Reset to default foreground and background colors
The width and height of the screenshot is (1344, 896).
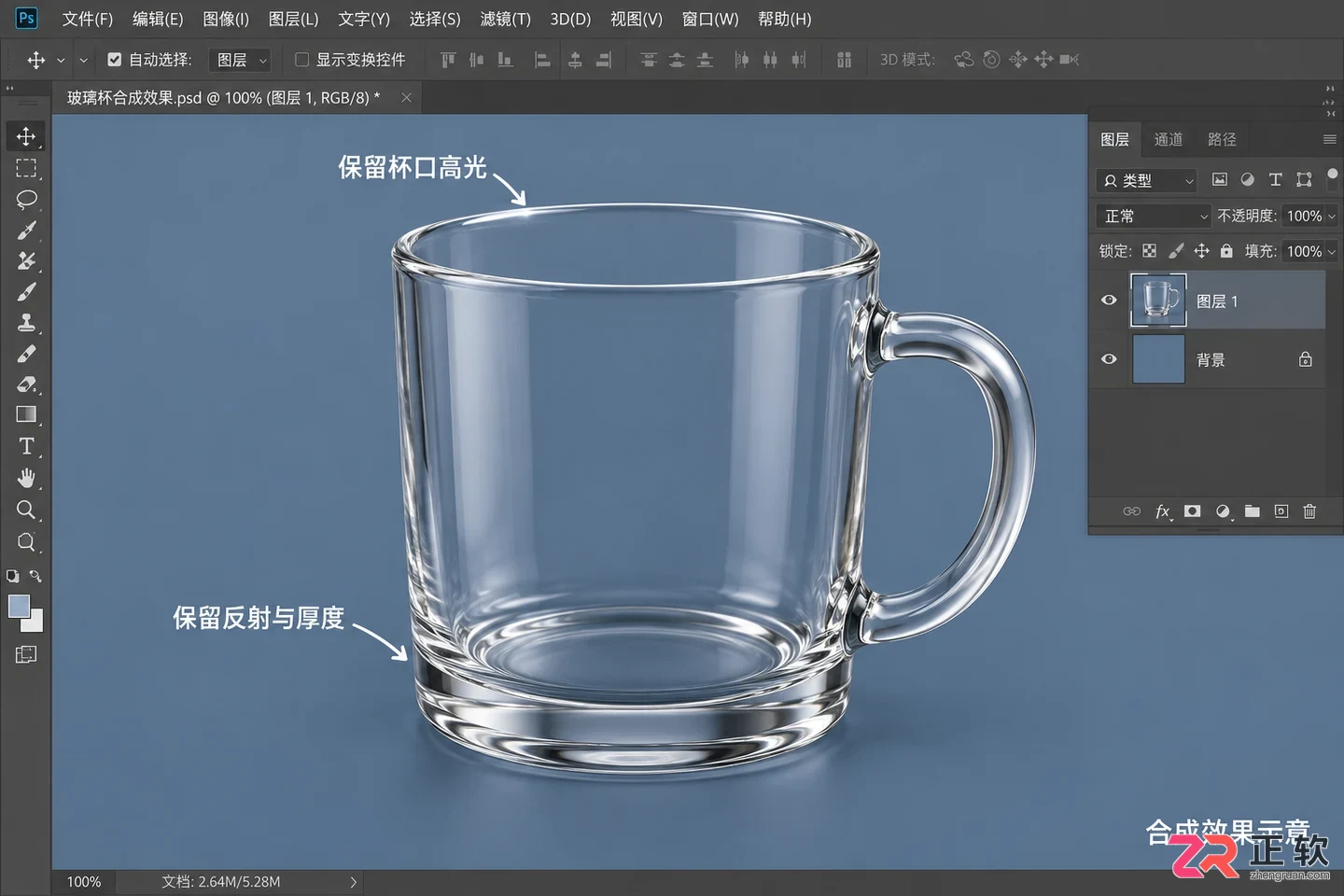13,577
